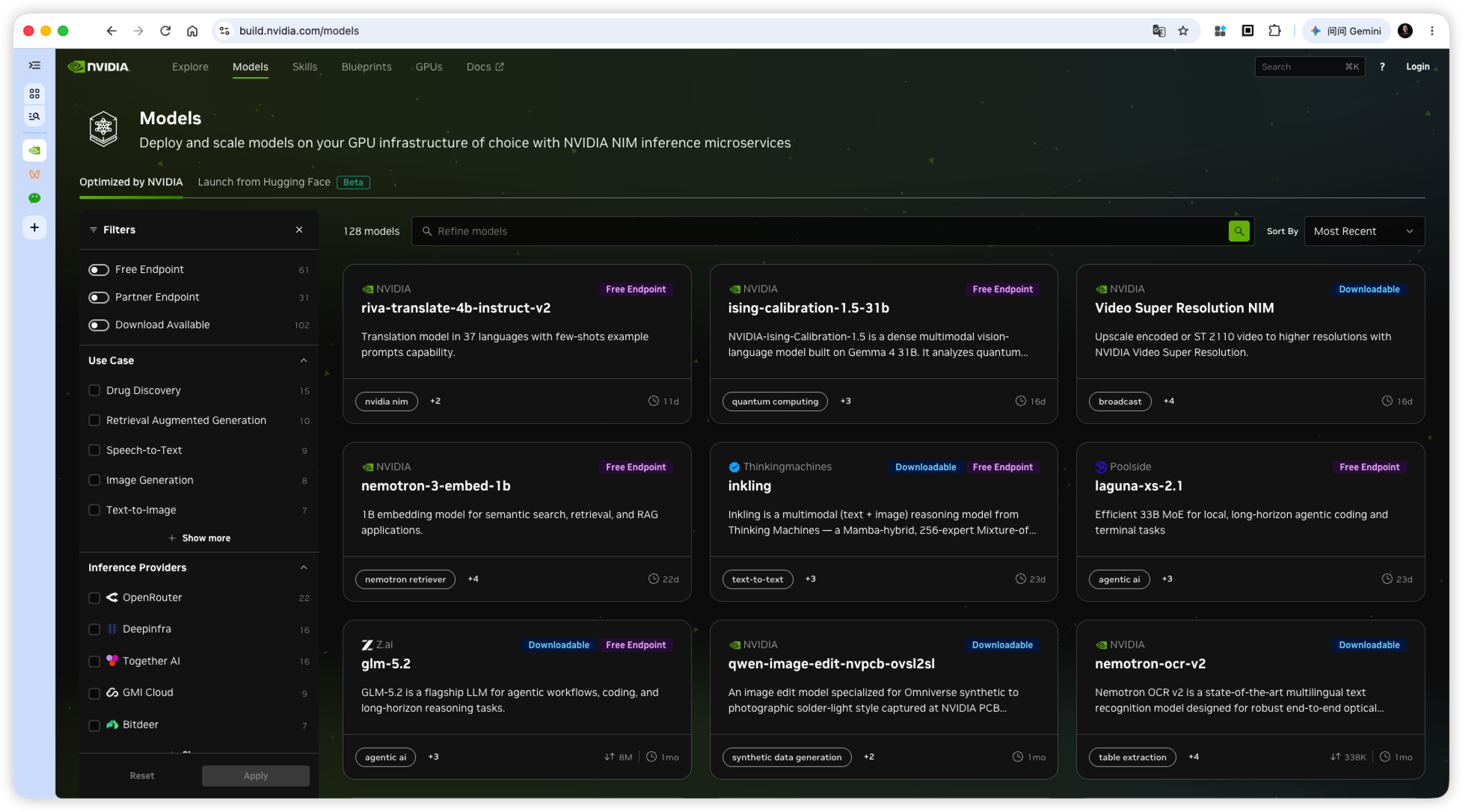Click the quantum computing tag
The width and height of the screenshot is (1463, 812).
tap(775, 402)
